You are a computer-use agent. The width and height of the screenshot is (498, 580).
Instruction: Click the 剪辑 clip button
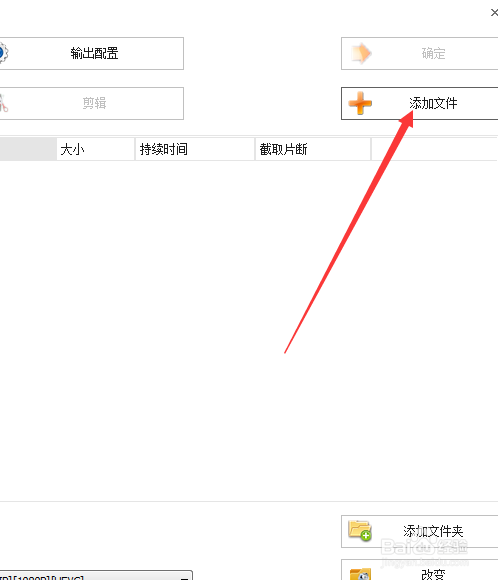(91, 103)
